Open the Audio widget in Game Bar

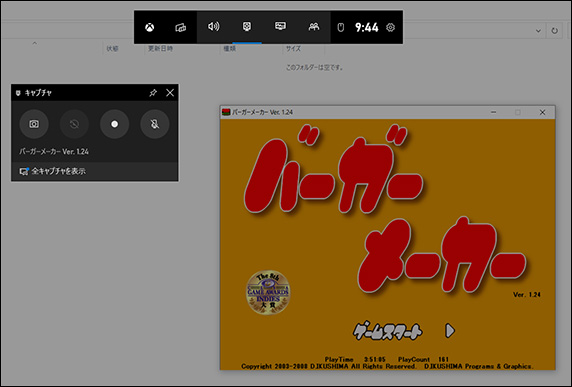click(x=213, y=27)
